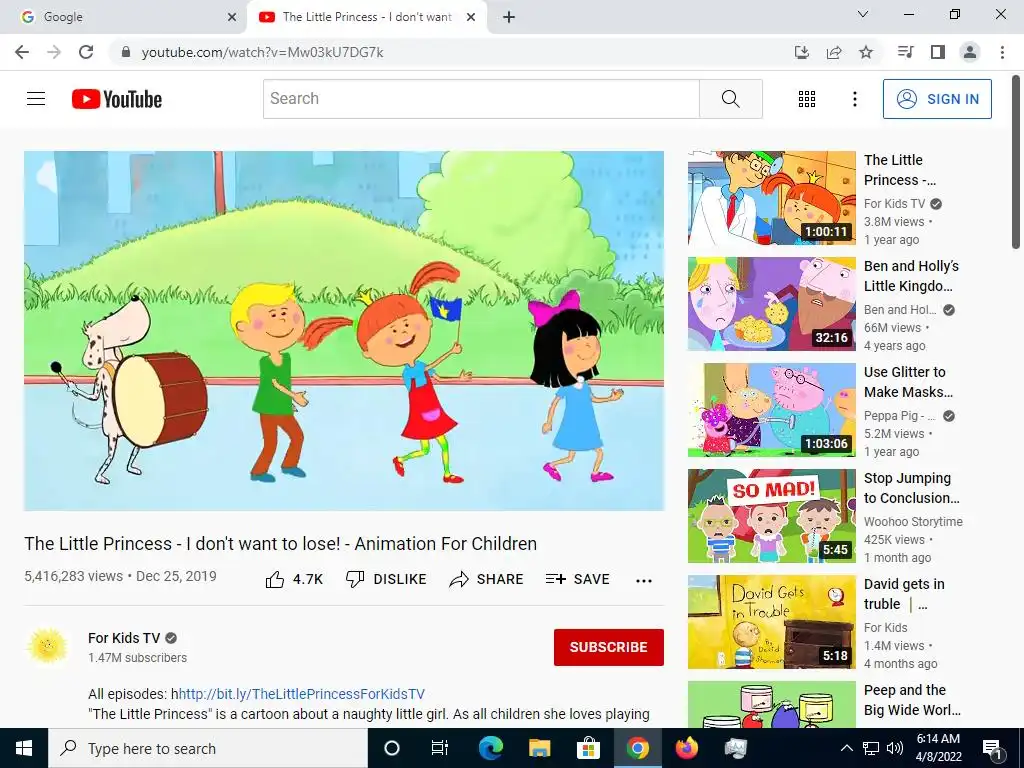This screenshot has width=1024, height=768.
Task: Open the YouTube apps grid icon
Action: 807,99
